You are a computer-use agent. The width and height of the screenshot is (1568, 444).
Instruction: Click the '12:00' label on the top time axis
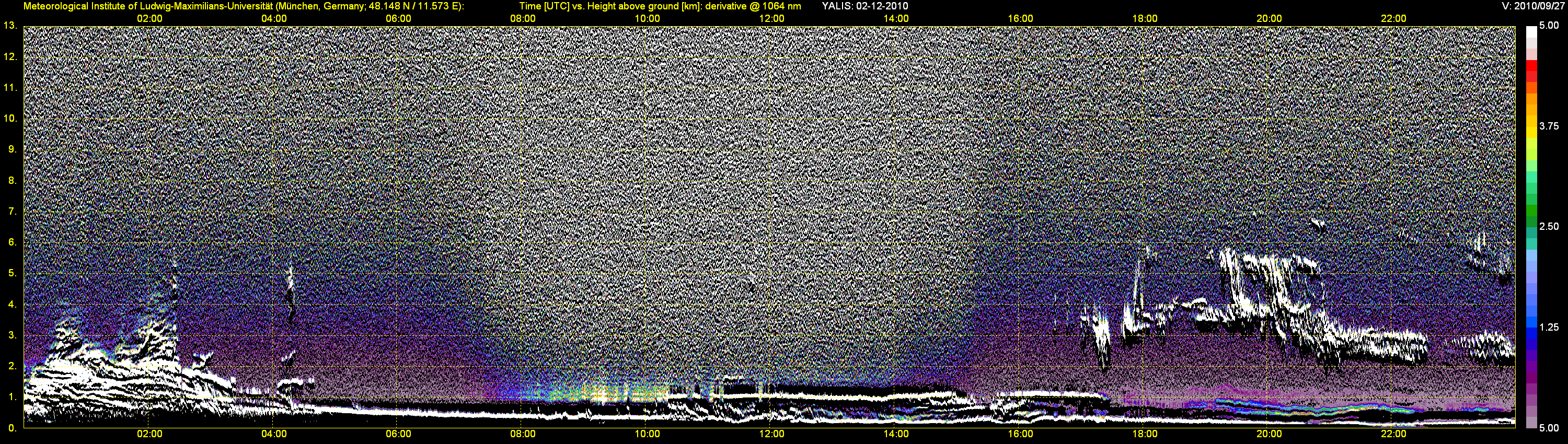coord(771,19)
